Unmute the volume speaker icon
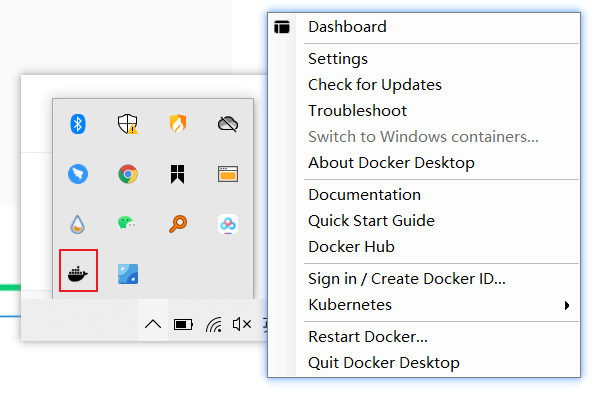This screenshot has height=400, width=608. (x=242, y=324)
